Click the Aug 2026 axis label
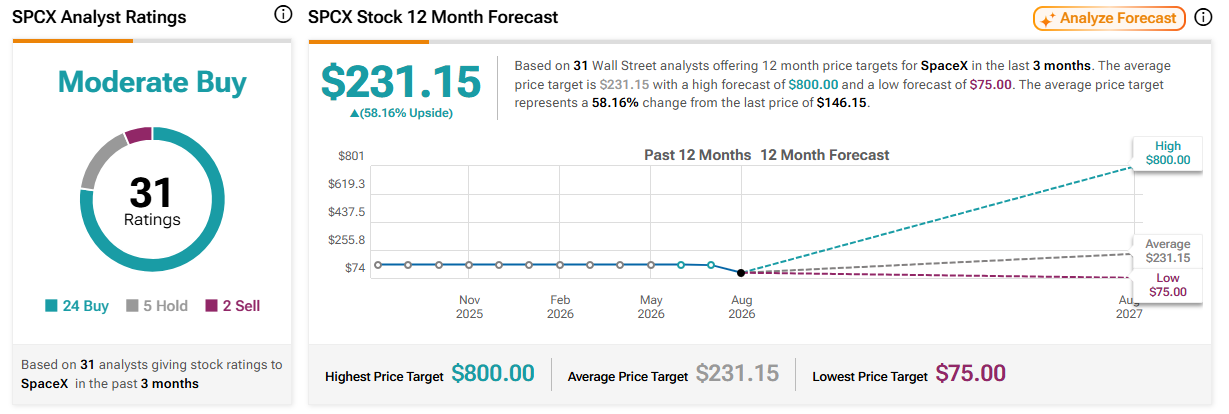Viewport: 1229px width, 414px height. [742, 307]
